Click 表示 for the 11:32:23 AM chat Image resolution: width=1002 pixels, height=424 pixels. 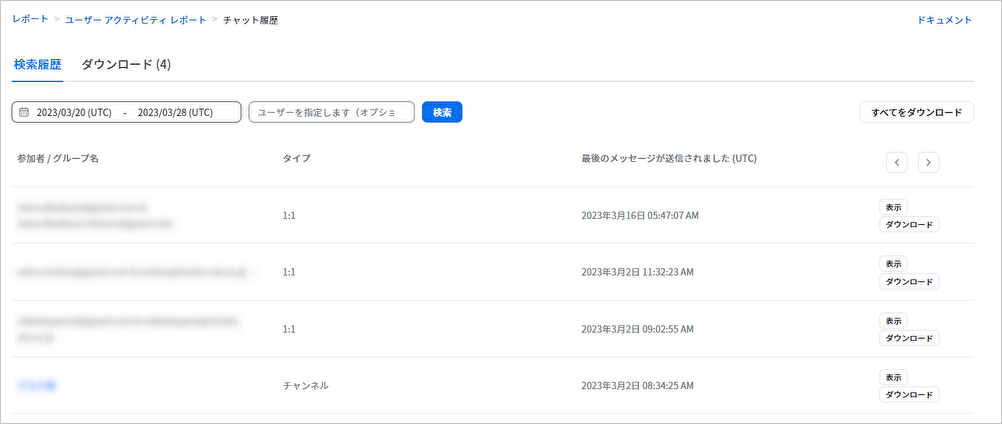893,264
